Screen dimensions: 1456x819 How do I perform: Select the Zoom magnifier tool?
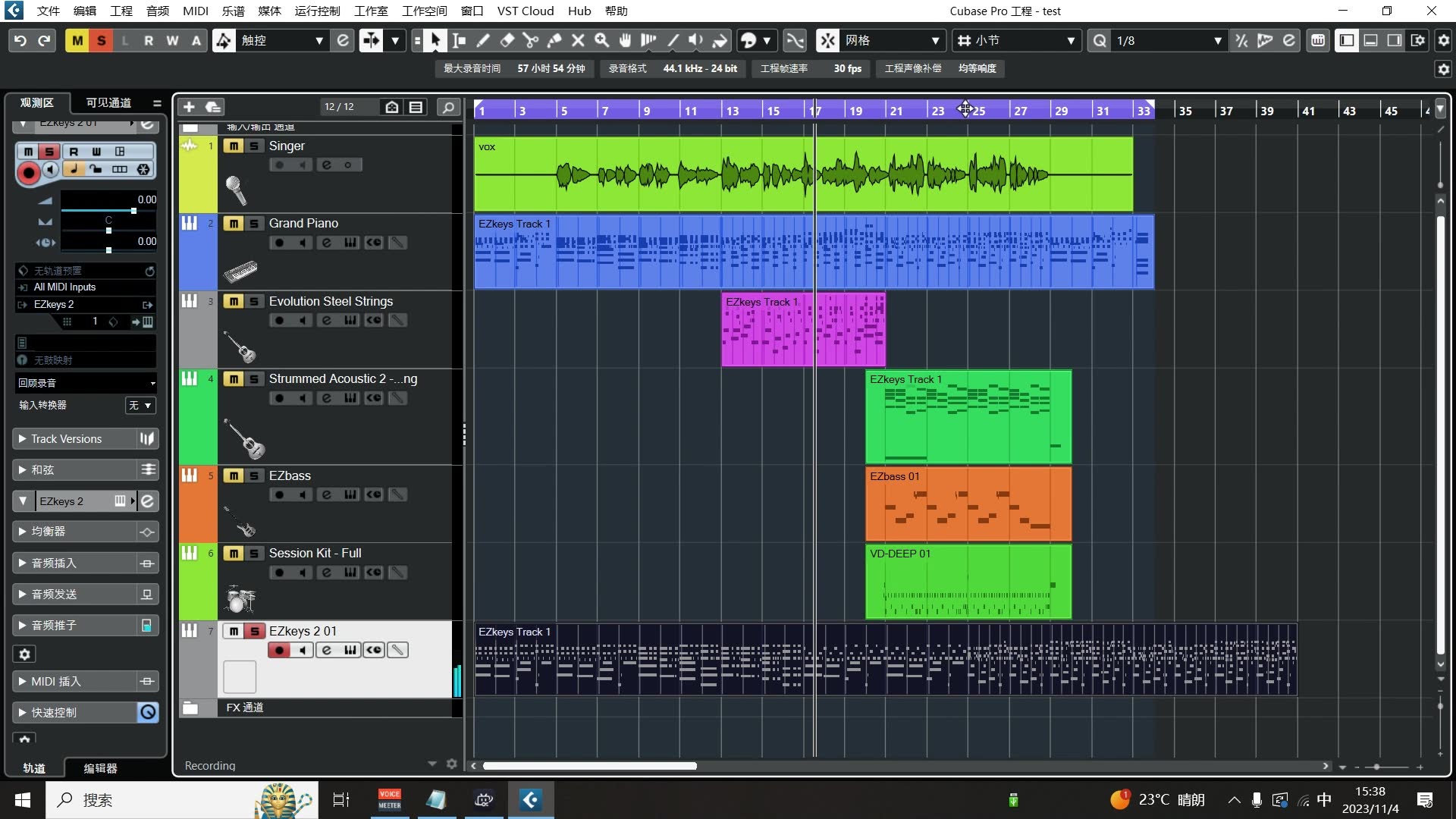coord(601,41)
